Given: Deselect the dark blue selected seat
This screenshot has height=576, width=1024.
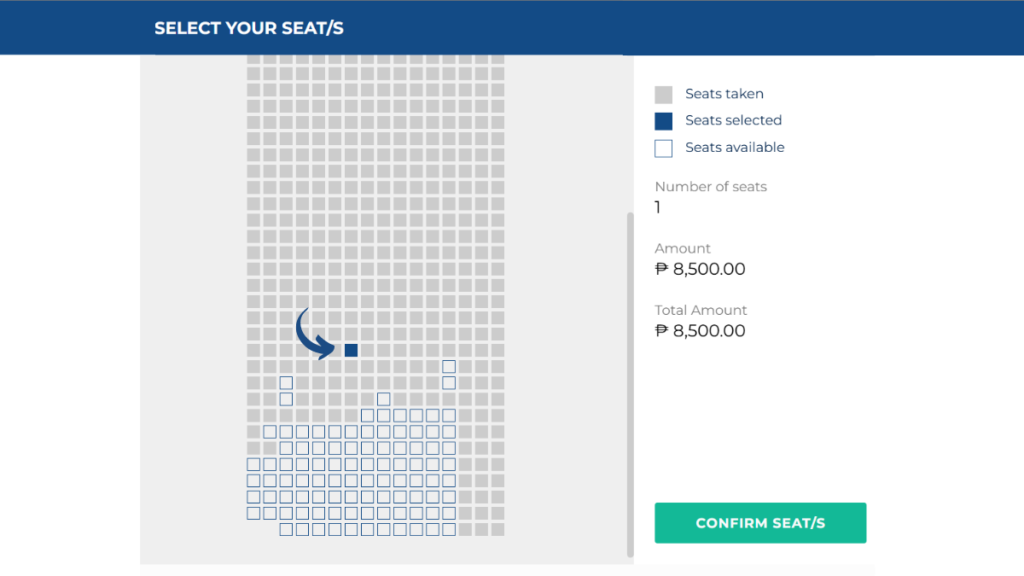Looking at the screenshot, I should 351,350.
